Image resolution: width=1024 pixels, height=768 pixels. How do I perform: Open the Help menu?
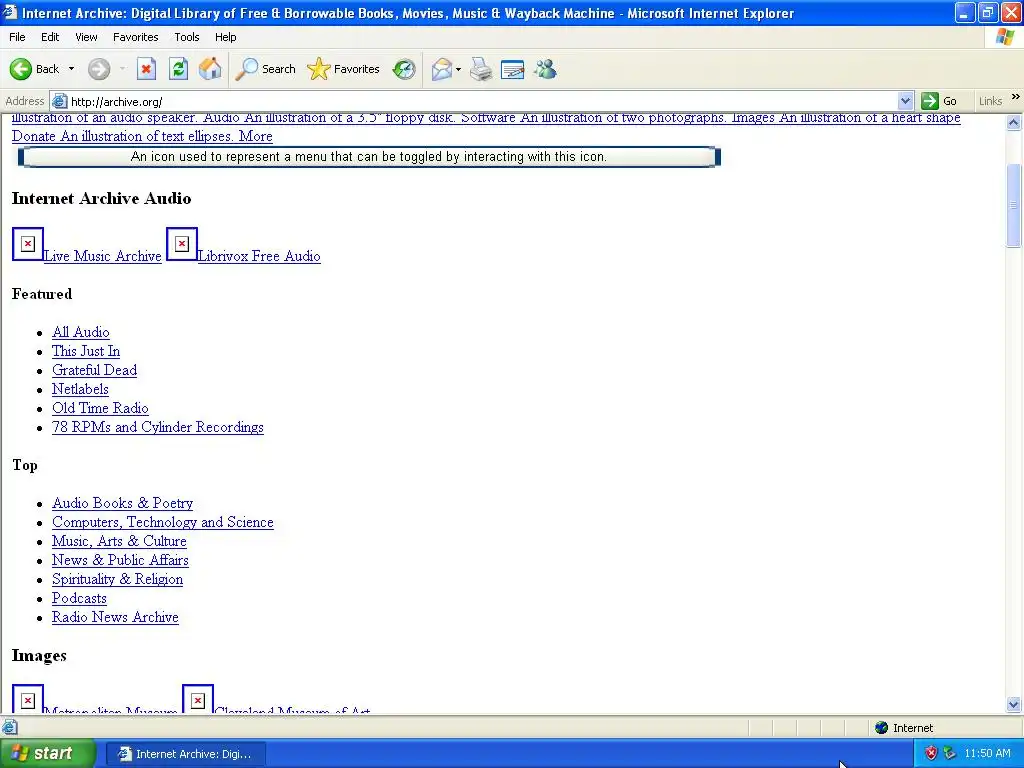pyautogui.click(x=225, y=37)
